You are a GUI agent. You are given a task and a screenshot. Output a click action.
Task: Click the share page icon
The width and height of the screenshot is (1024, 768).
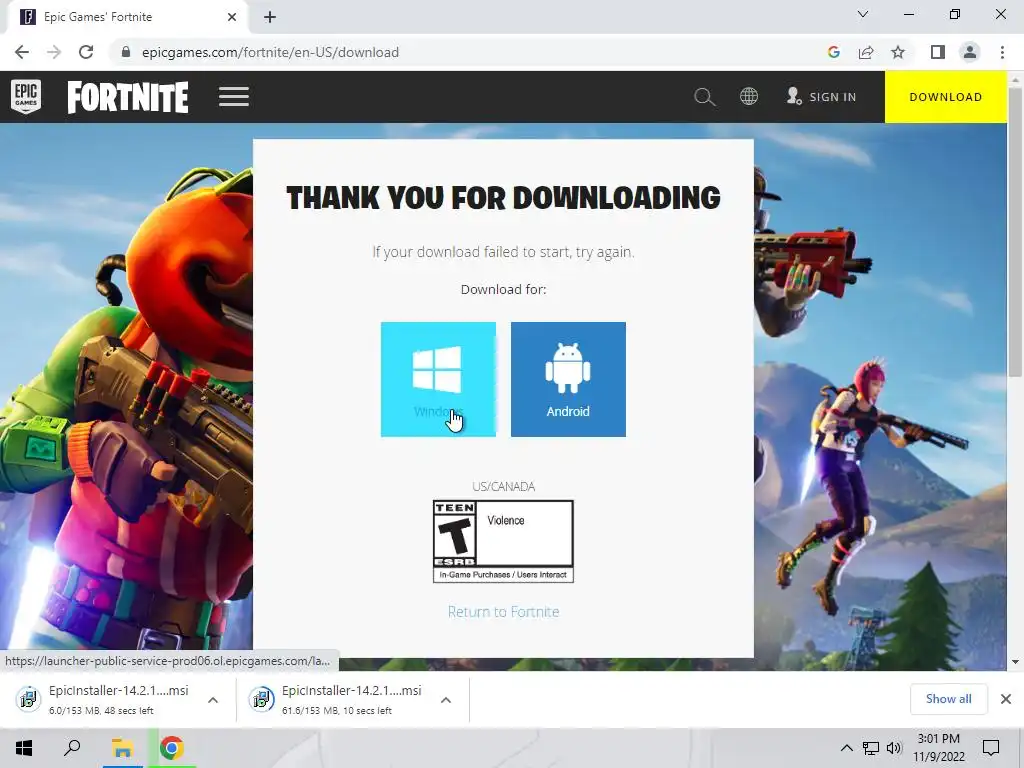866,52
